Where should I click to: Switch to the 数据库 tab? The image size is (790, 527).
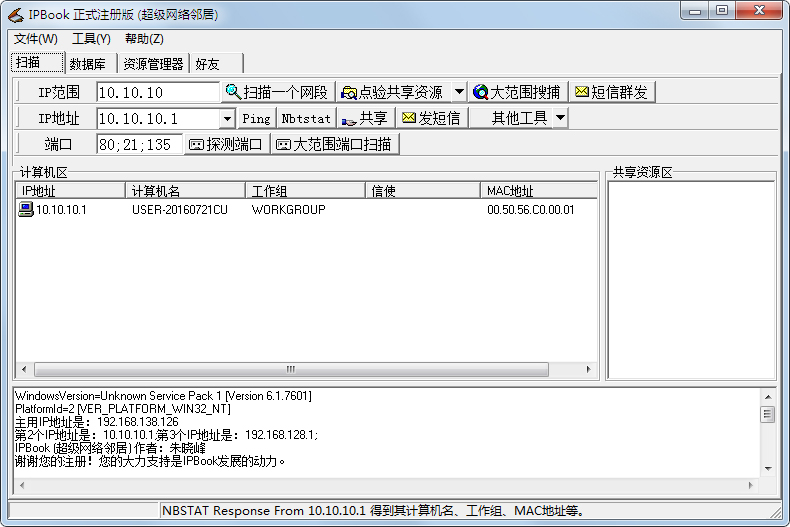click(88, 64)
